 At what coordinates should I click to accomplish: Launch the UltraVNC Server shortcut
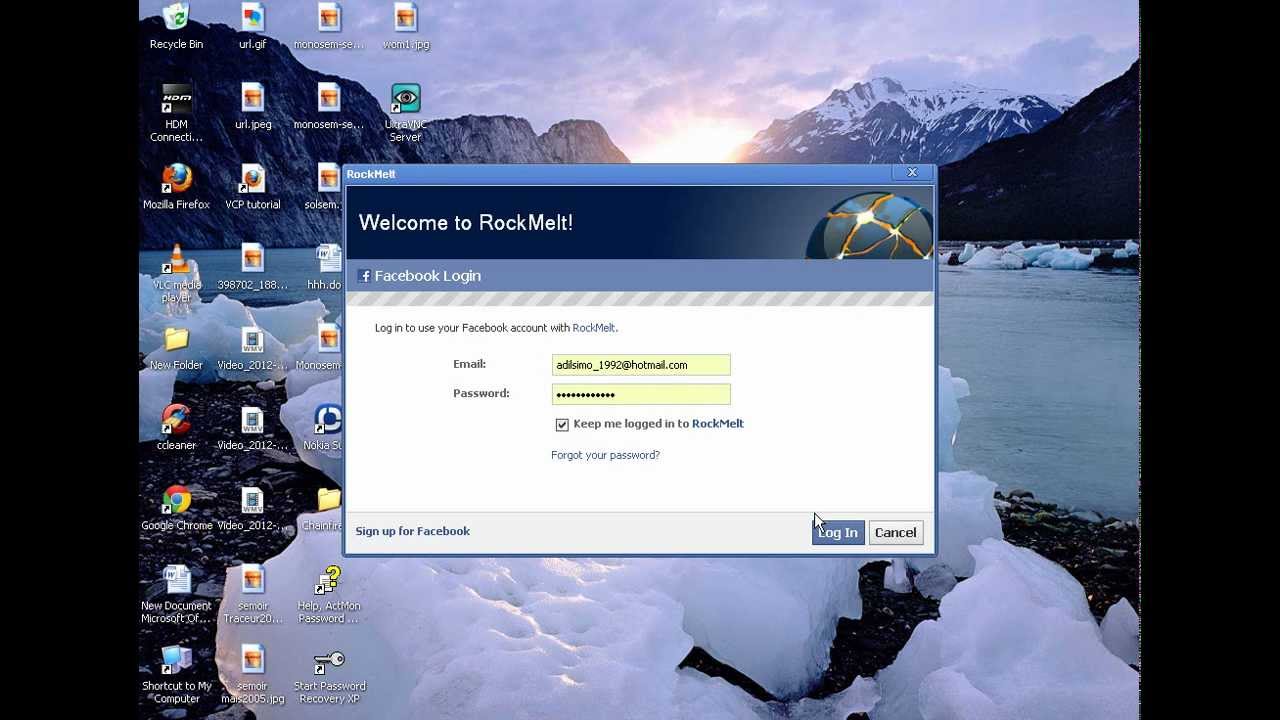point(405,112)
